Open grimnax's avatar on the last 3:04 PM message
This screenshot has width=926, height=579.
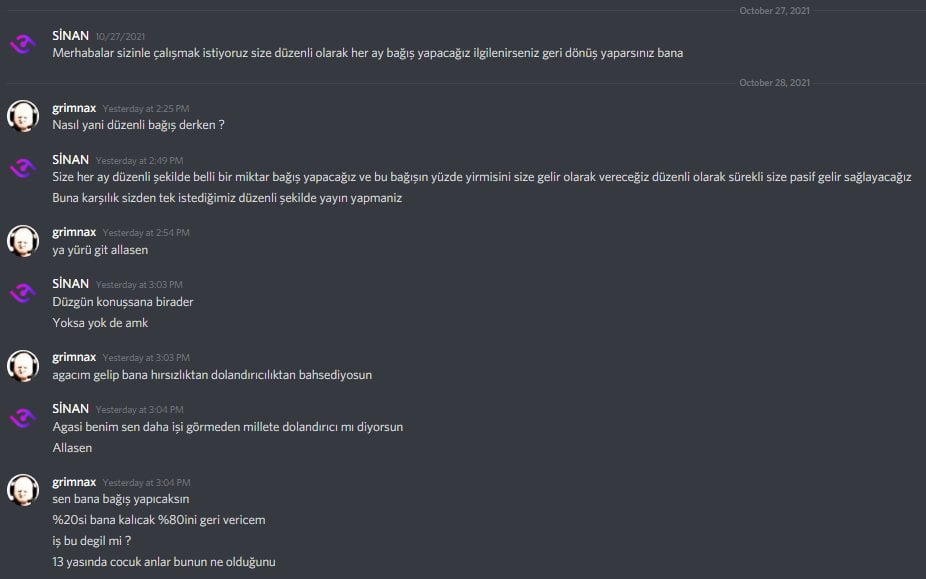tap(22, 490)
